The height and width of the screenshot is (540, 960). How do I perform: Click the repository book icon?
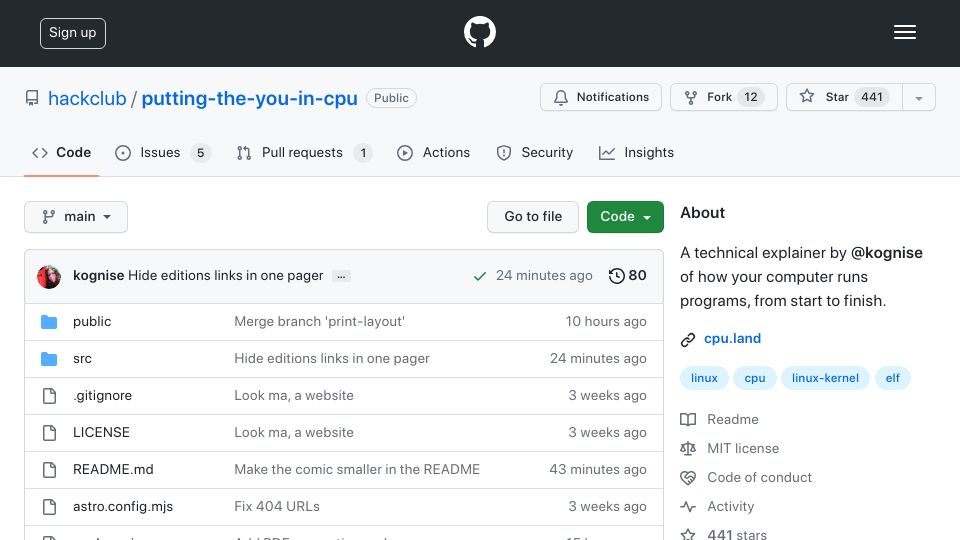[x=32, y=98]
